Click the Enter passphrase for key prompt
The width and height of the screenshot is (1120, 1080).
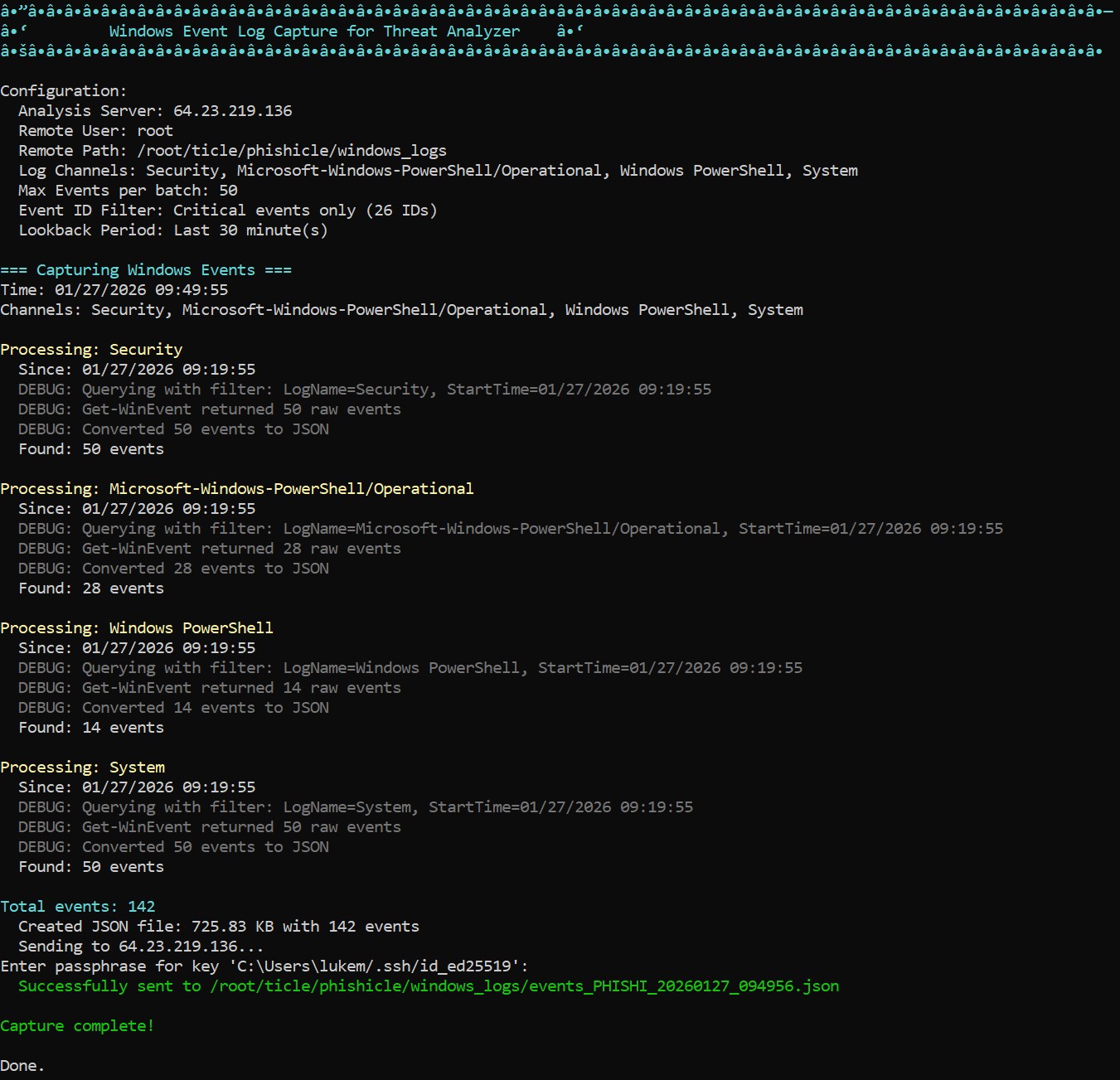click(264, 966)
